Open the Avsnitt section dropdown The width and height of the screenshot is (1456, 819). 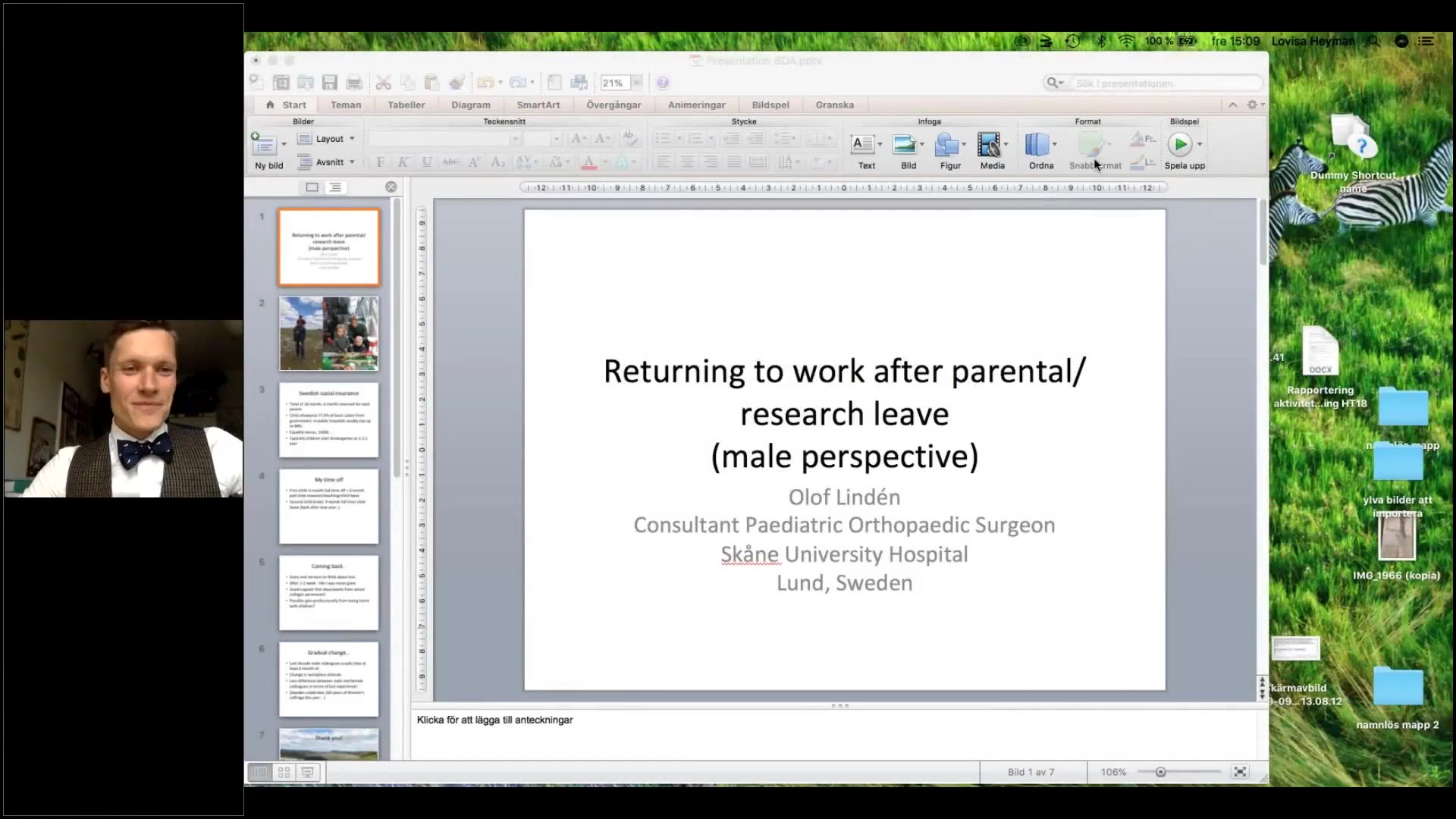(326, 162)
